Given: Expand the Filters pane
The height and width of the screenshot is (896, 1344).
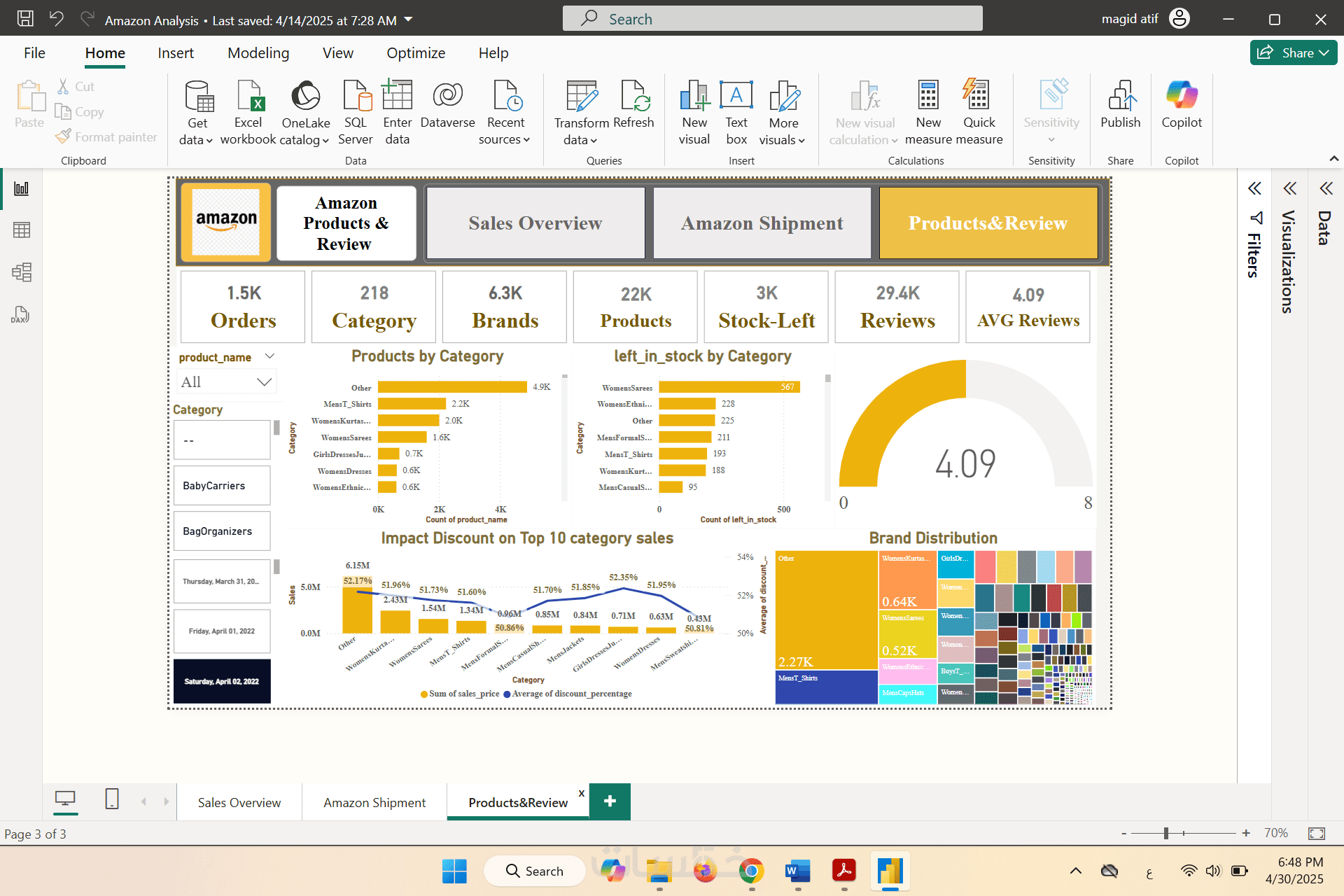Looking at the screenshot, I should 1254,189.
